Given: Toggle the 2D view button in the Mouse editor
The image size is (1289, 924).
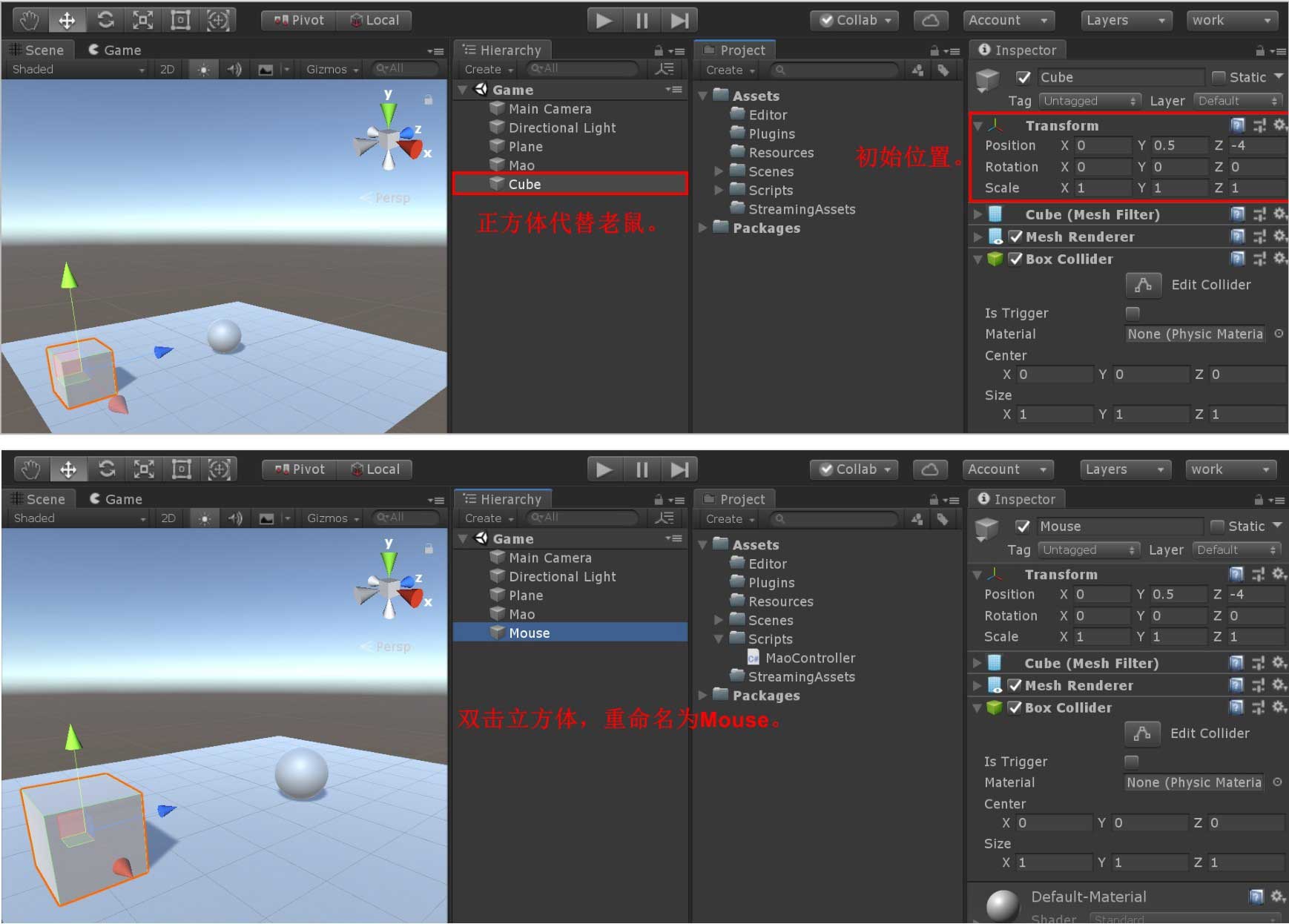Looking at the screenshot, I should 168,518.
